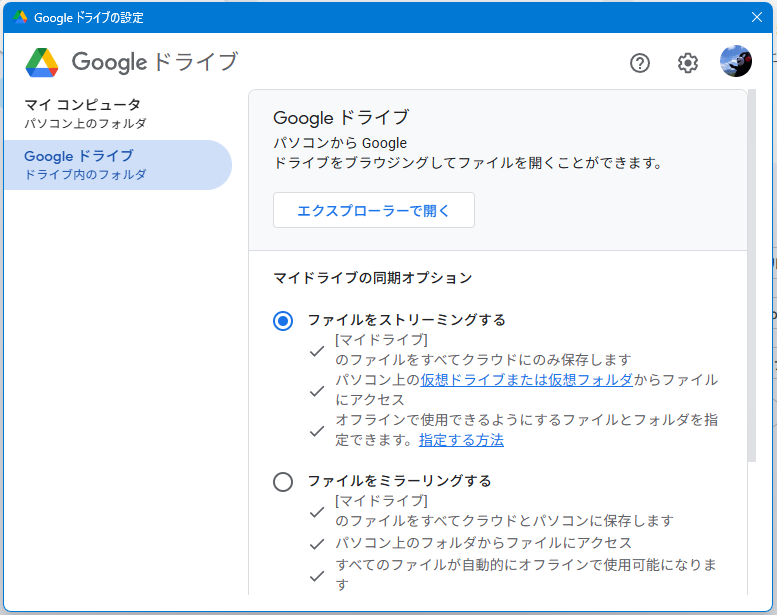Select the マイ コンピュータ sidebar item
Screen dimensions: 777x615
[x=117, y=114]
